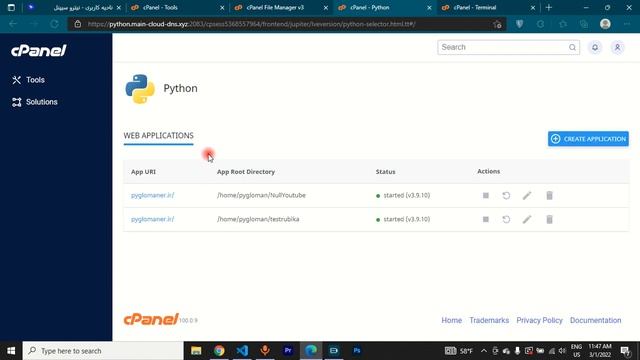The width and height of the screenshot is (640, 360).
Task: Click the Status column header
Action: pos(385,172)
